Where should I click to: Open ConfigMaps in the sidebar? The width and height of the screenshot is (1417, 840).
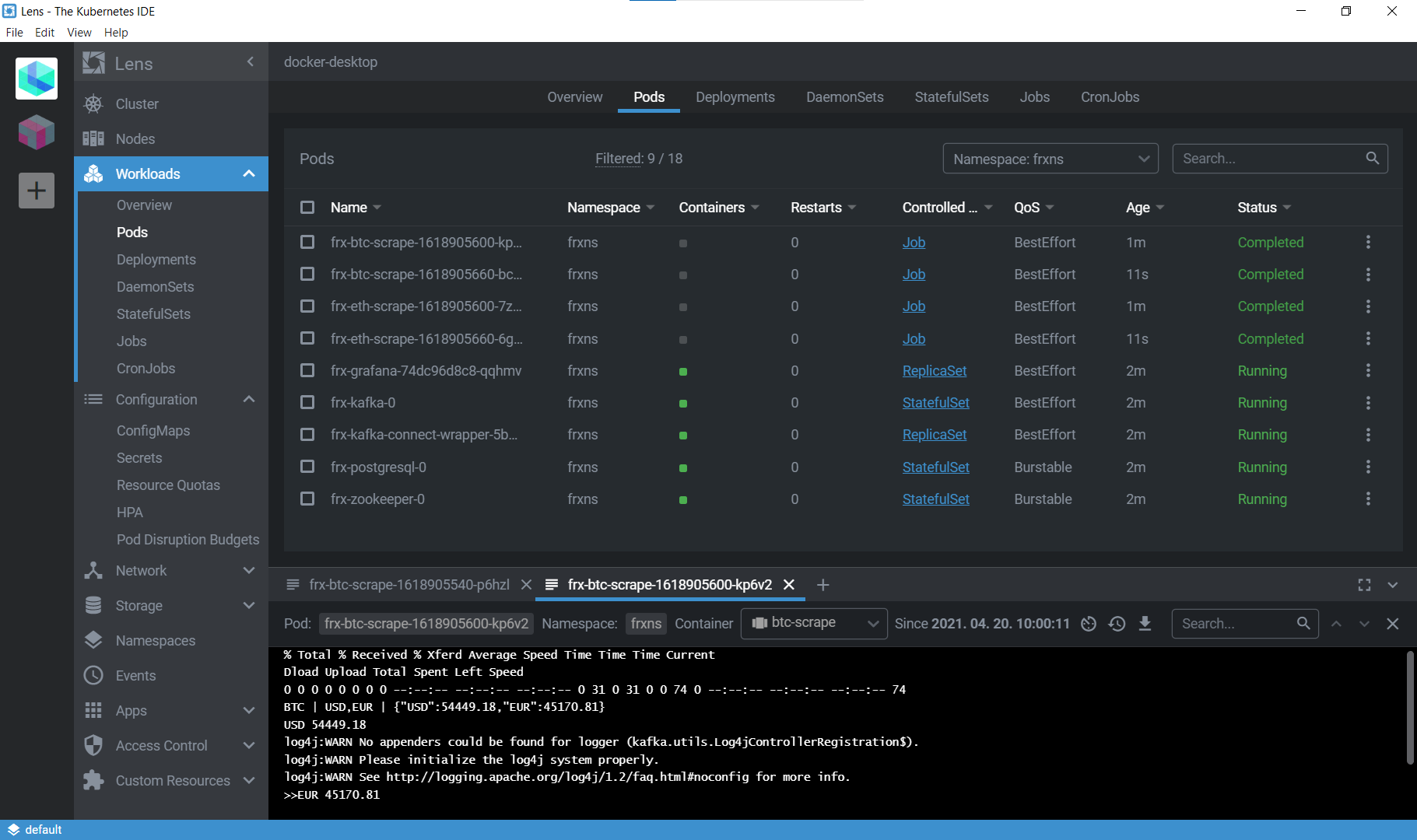153,430
